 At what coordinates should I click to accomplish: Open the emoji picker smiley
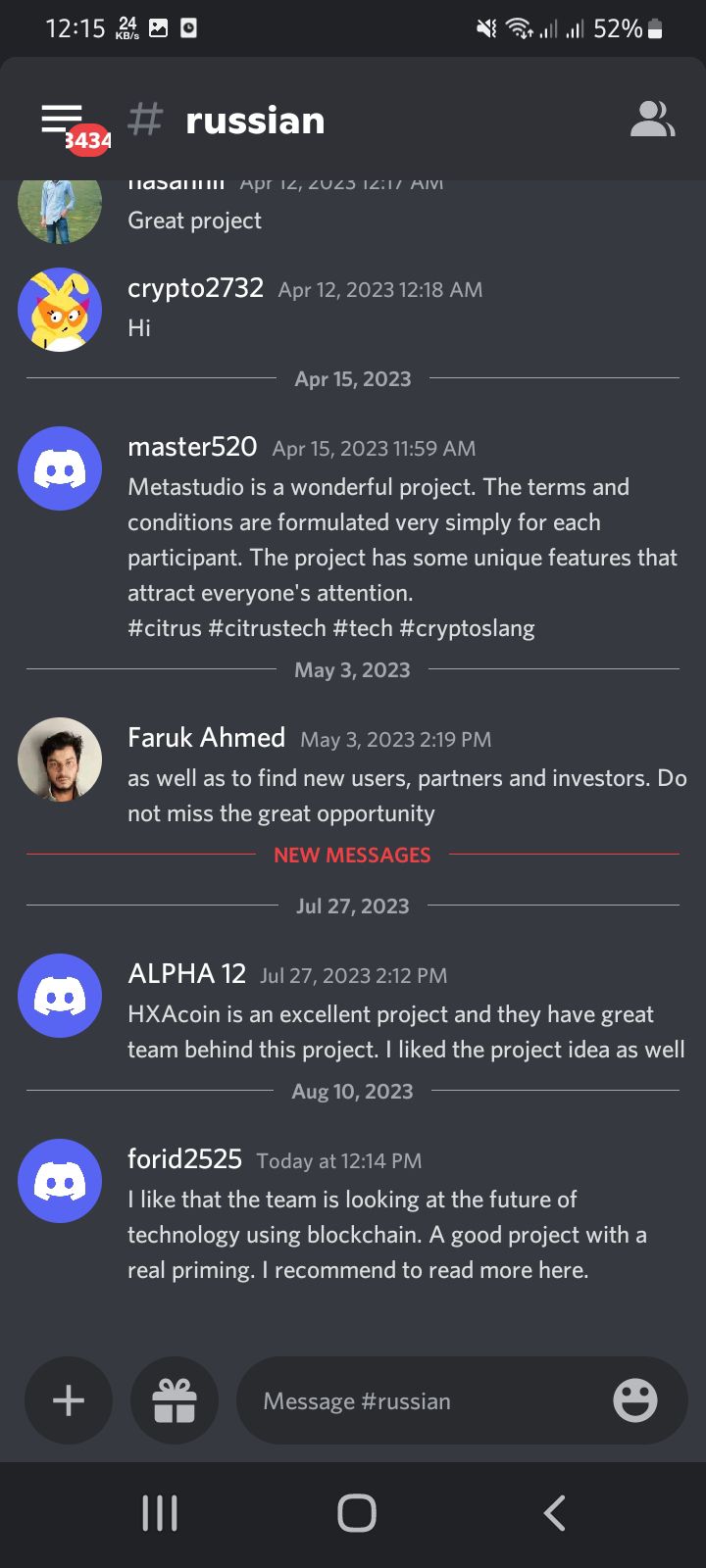pos(635,1400)
